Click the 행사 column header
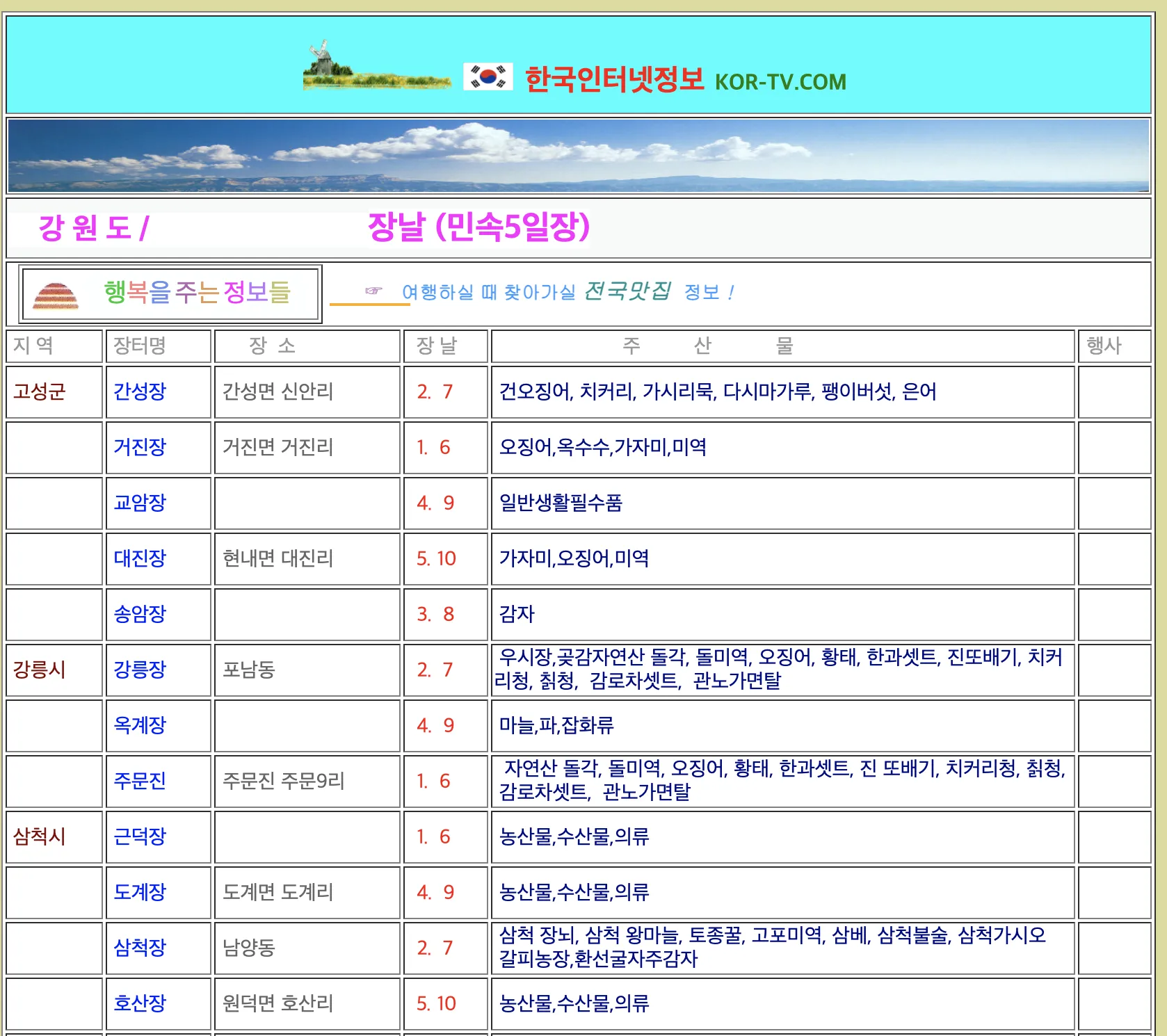1167x1036 pixels. coord(1114,346)
